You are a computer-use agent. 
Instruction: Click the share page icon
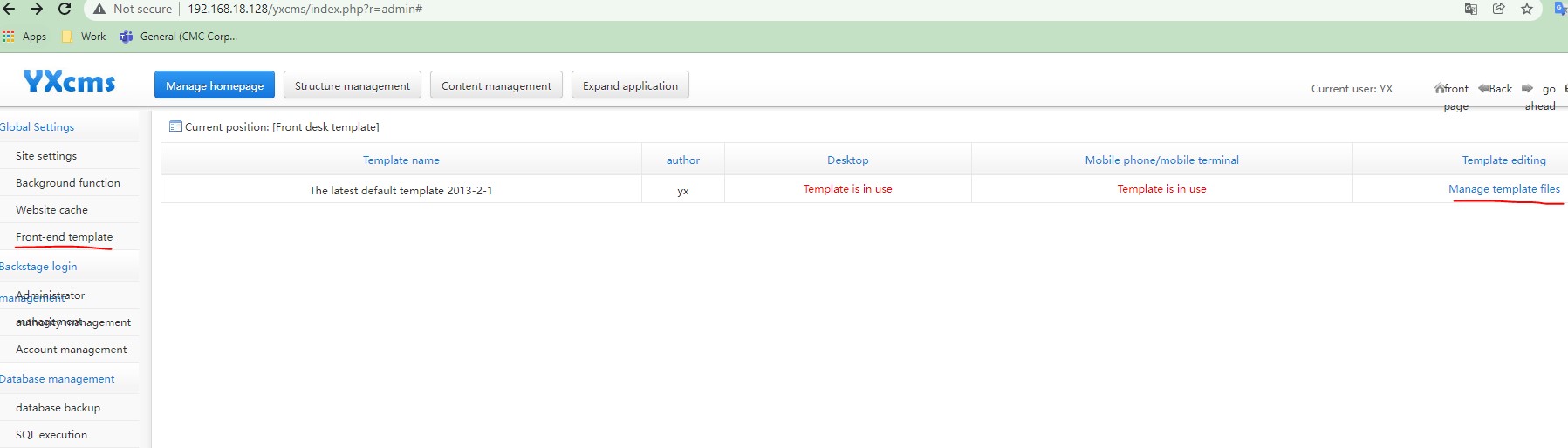(x=1499, y=9)
